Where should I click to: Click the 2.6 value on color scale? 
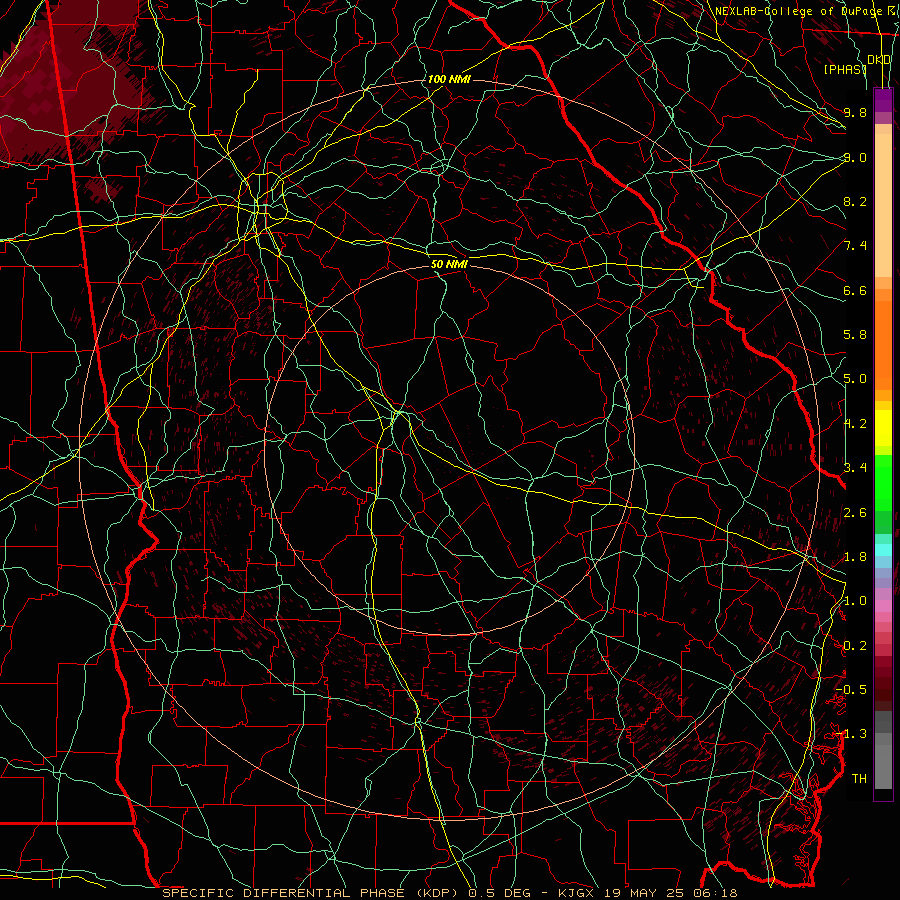point(855,513)
